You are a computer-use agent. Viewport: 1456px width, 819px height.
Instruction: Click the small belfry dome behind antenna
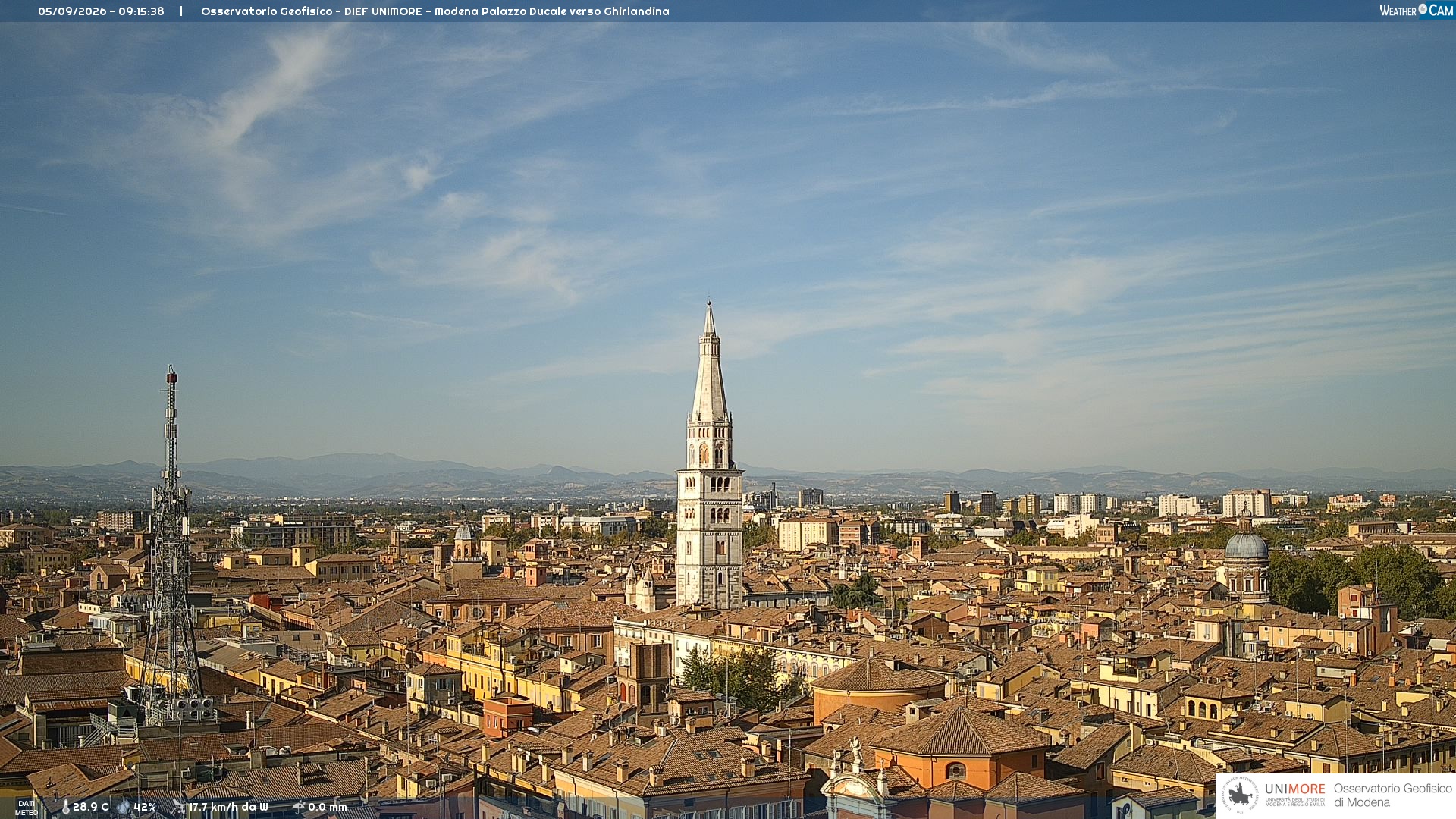coord(464,531)
